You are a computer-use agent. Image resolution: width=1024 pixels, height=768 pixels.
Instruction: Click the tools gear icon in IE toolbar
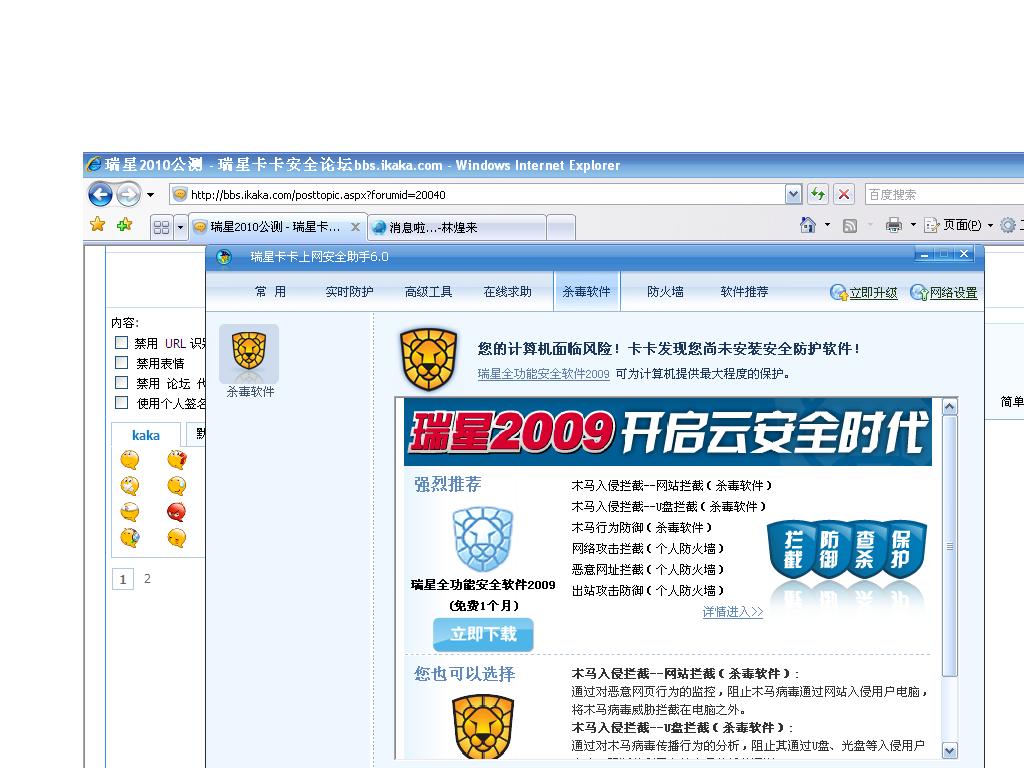[x=1008, y=225]
